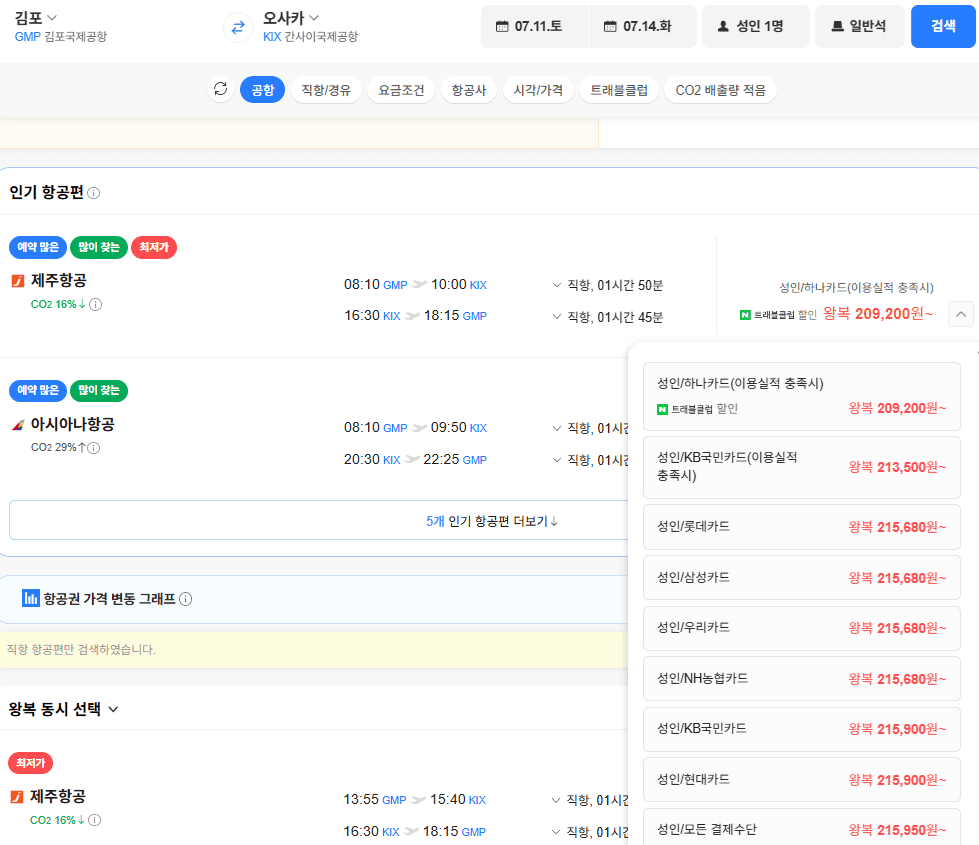This screenshot has width=979, height=845.
Task: Open CO2 info icon in bottom 제주항공 row
Action: pyautogui.click(x=94, y=820)
